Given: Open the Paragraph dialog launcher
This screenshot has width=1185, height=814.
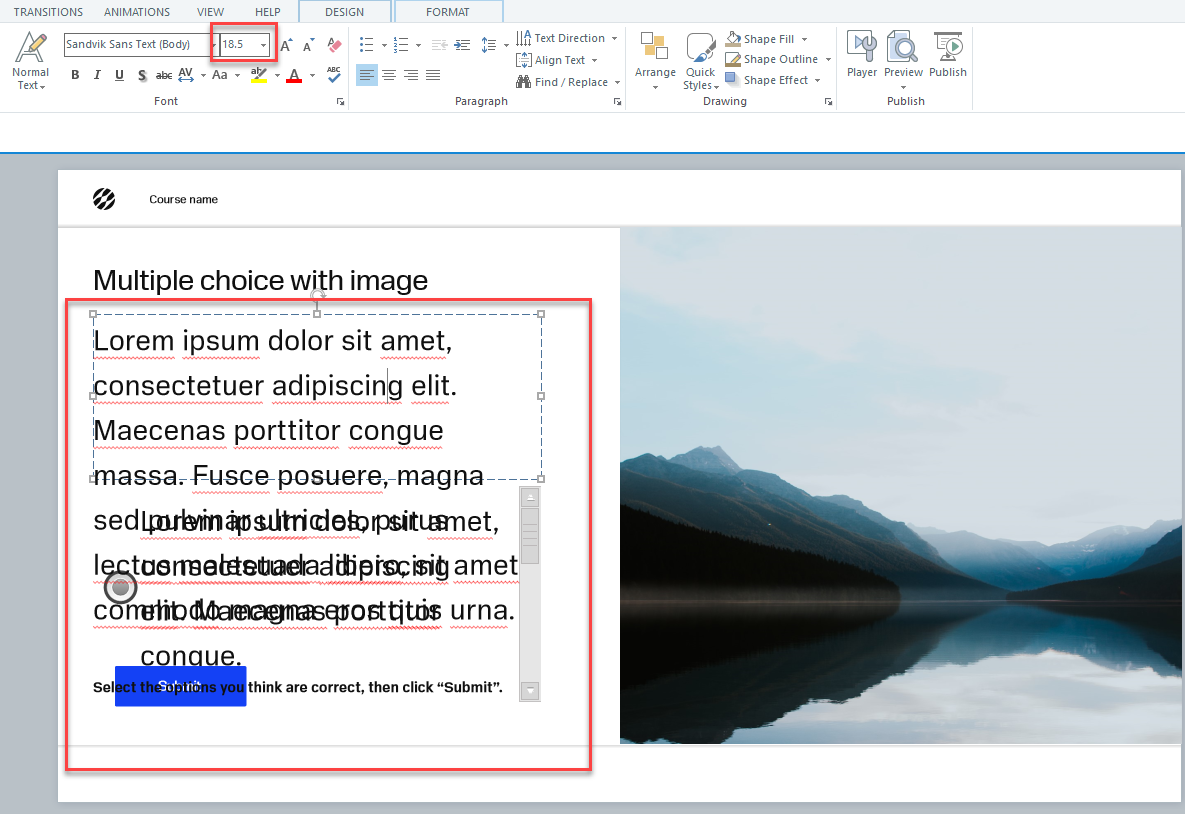Looking at the screenshot, I should (617, 101).
